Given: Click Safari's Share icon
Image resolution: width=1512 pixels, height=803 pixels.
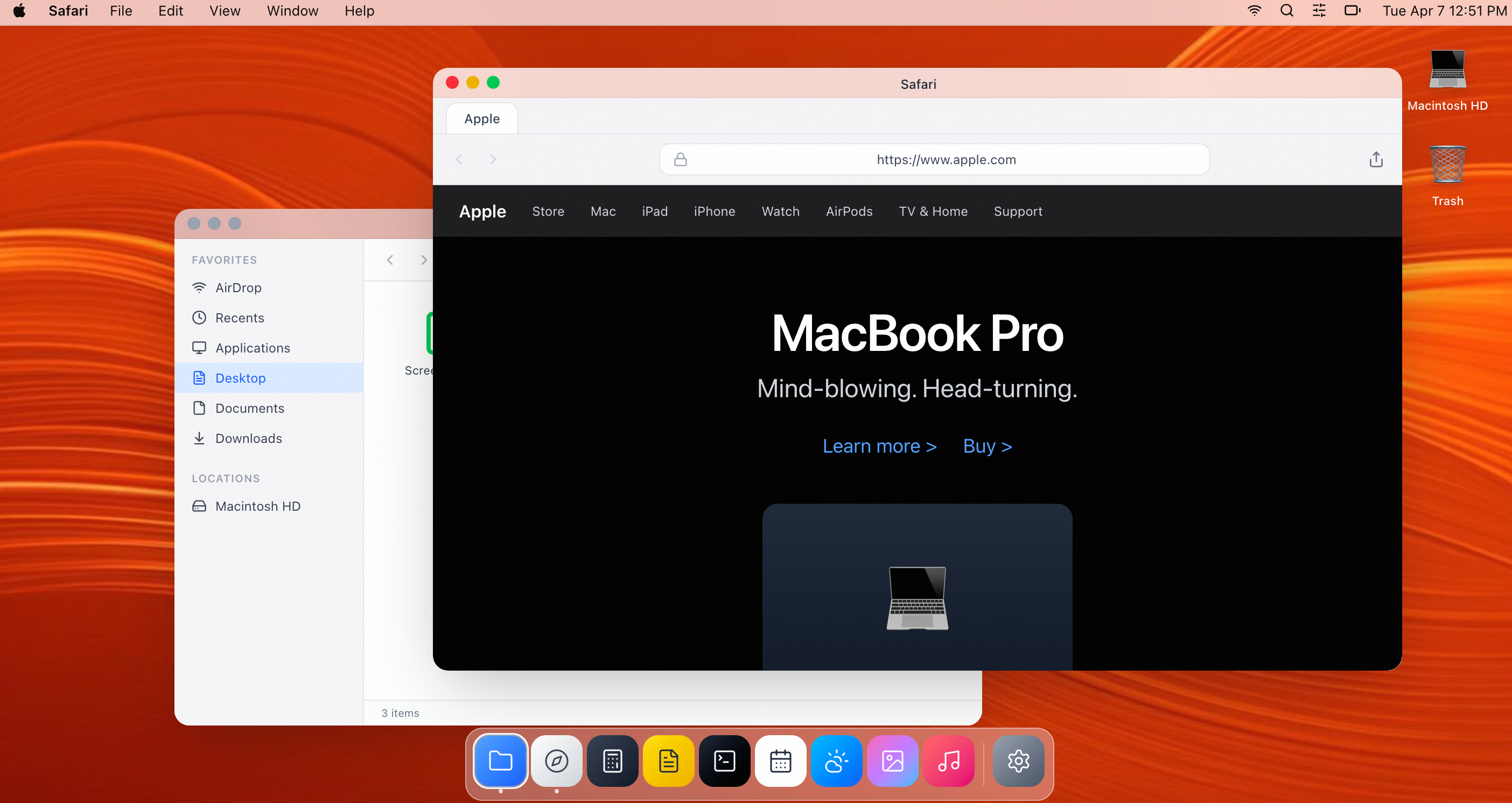Looking at the screenshot, I should (1376, 159).
